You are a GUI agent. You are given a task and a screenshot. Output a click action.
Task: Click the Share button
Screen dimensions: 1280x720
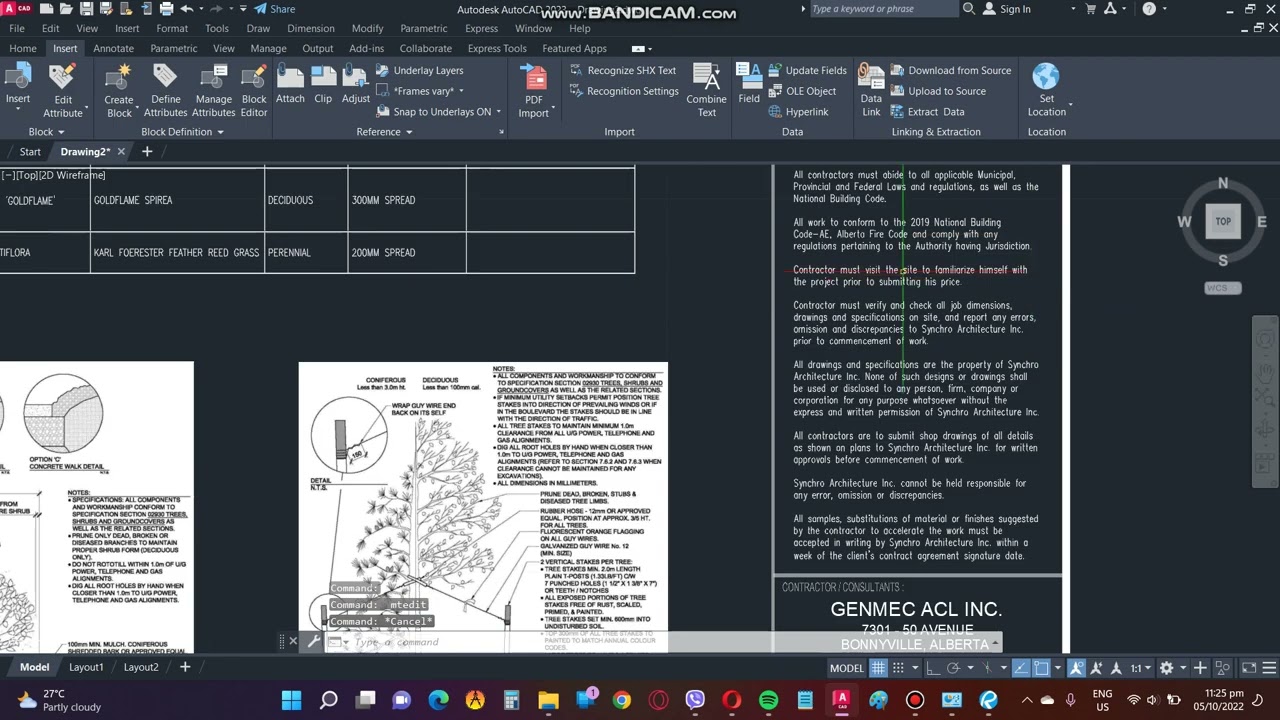tap(274, 9)
